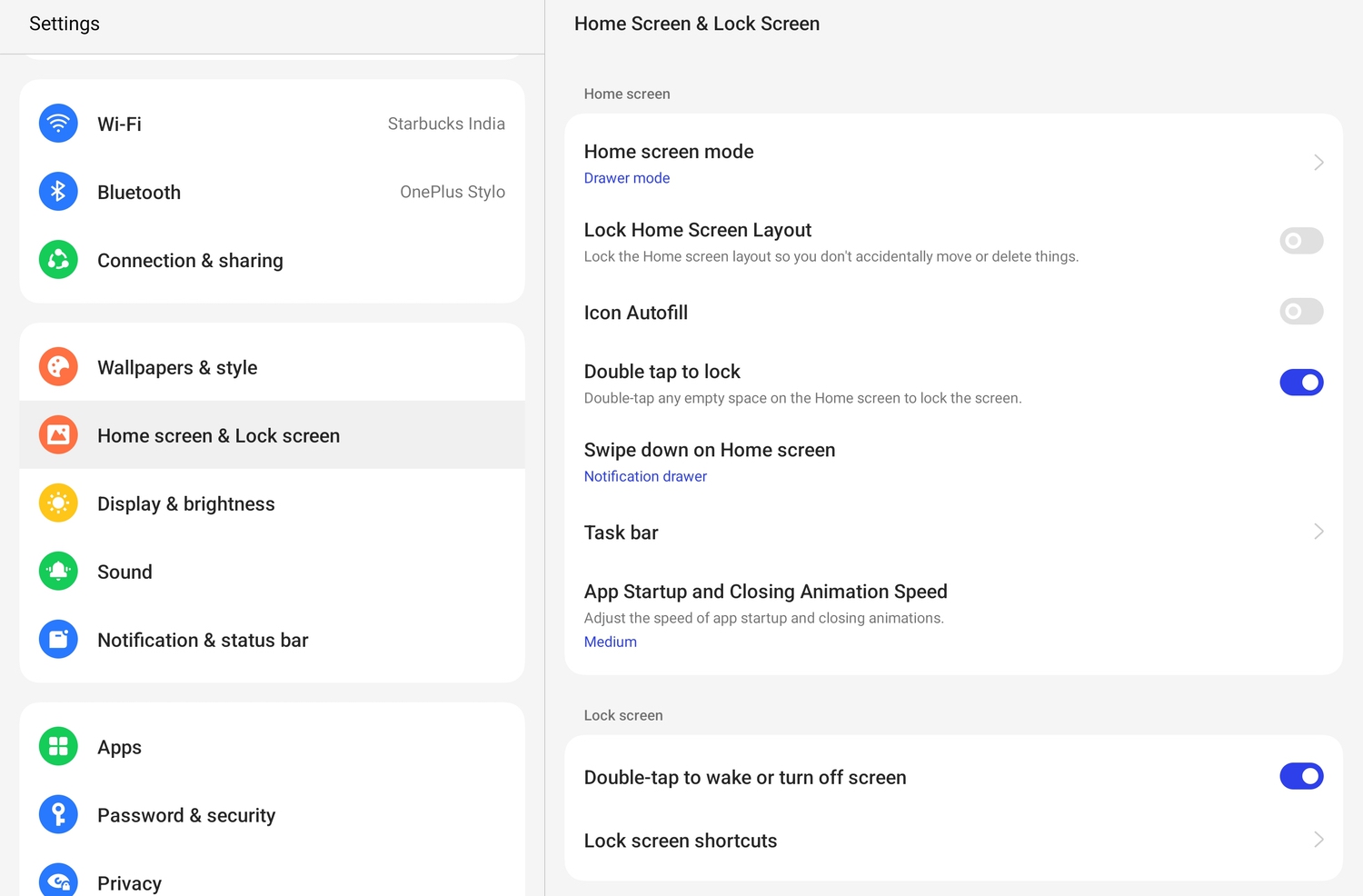Expand Home screen mode chevron
This screenshot has width=1363, height=896.
click(1318, 163)
